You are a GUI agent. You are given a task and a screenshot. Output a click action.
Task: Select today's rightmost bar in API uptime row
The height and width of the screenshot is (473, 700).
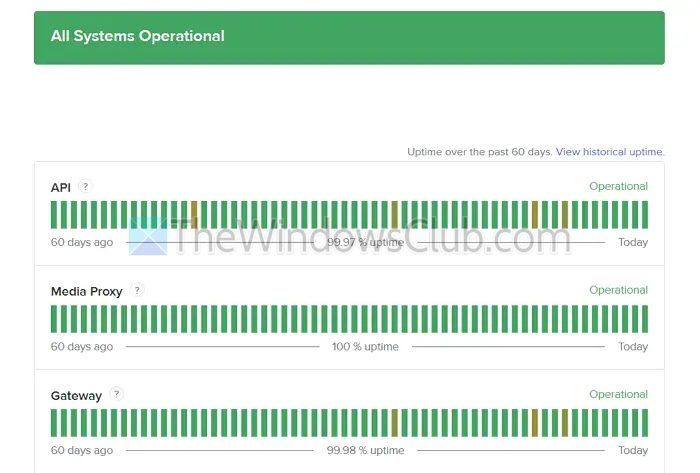644,214
